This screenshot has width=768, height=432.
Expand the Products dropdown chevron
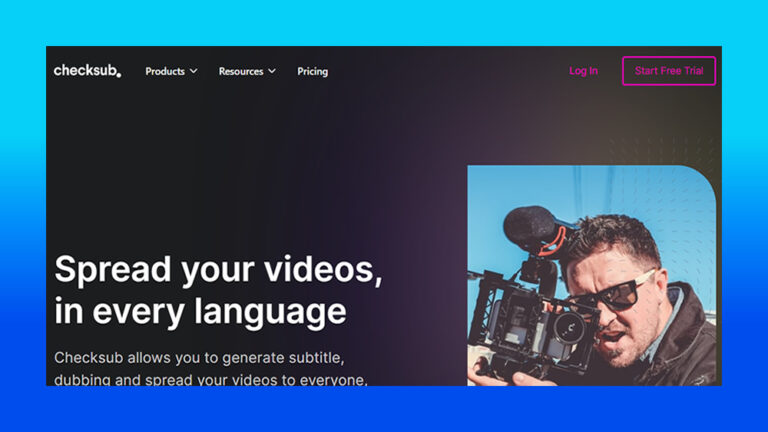193,72
